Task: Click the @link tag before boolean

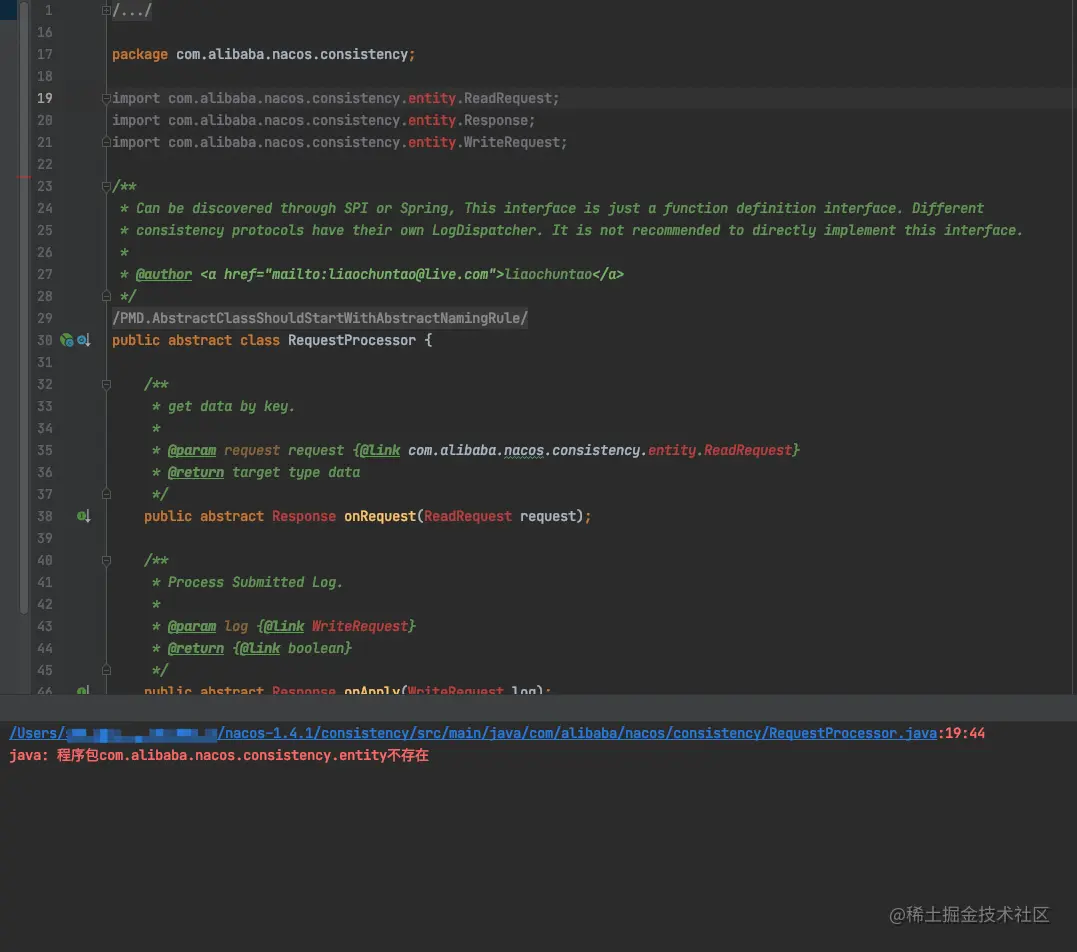Action: coord(260,648)
